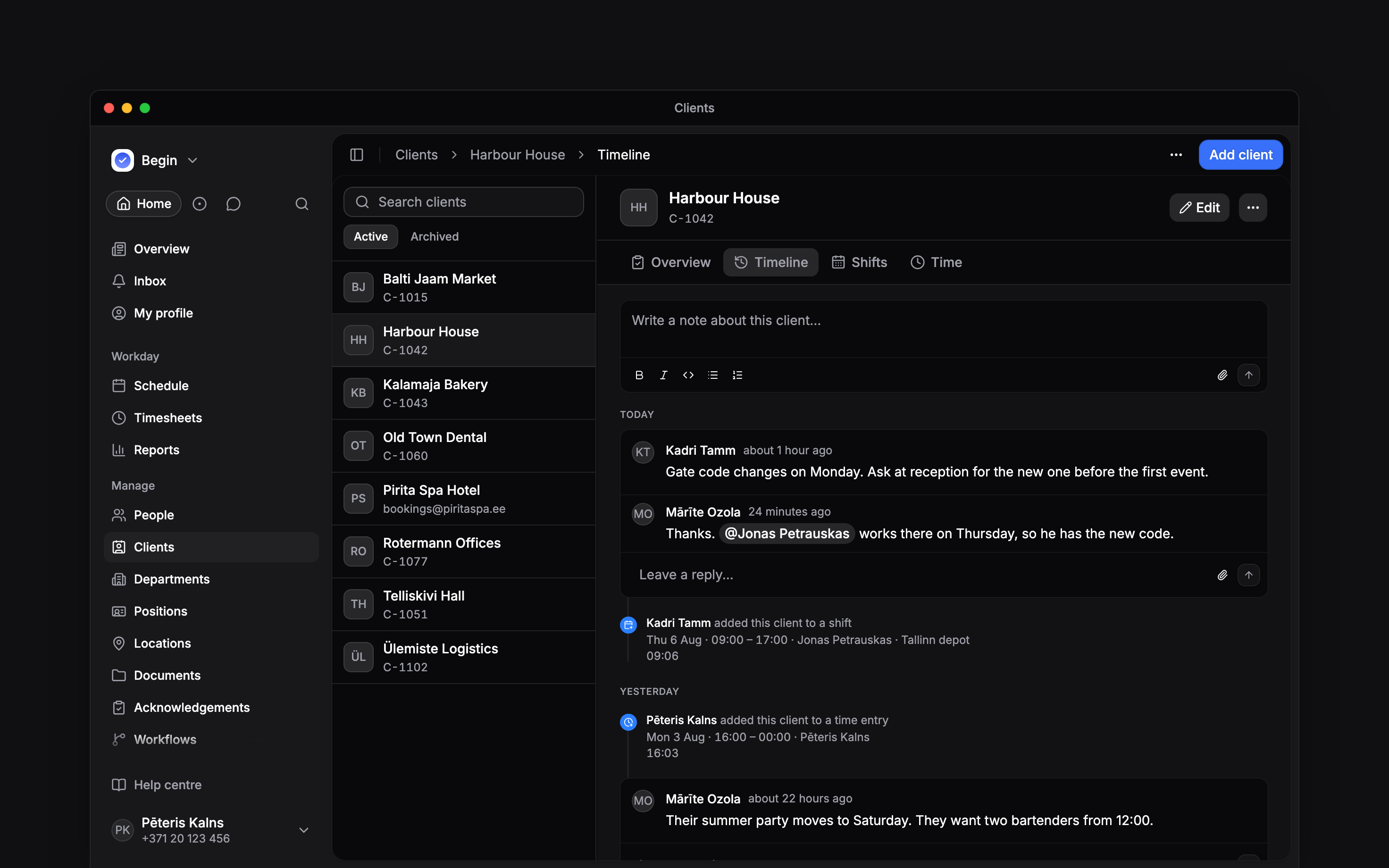Open Locations
Image resolution: width=1389 pixels, height=868 pixels.
[x=211, y=643]
